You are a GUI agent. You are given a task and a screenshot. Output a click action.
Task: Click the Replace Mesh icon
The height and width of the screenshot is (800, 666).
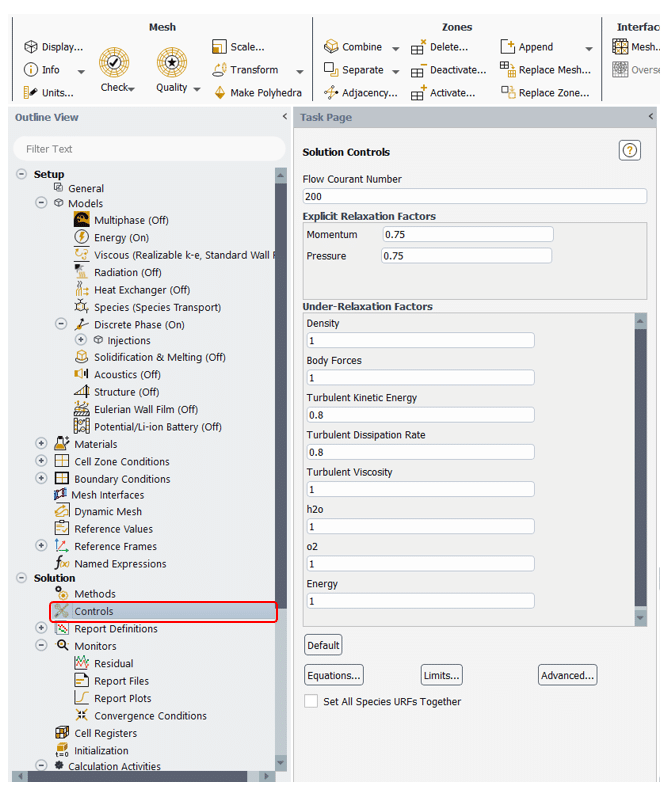(x=508, y=70)
